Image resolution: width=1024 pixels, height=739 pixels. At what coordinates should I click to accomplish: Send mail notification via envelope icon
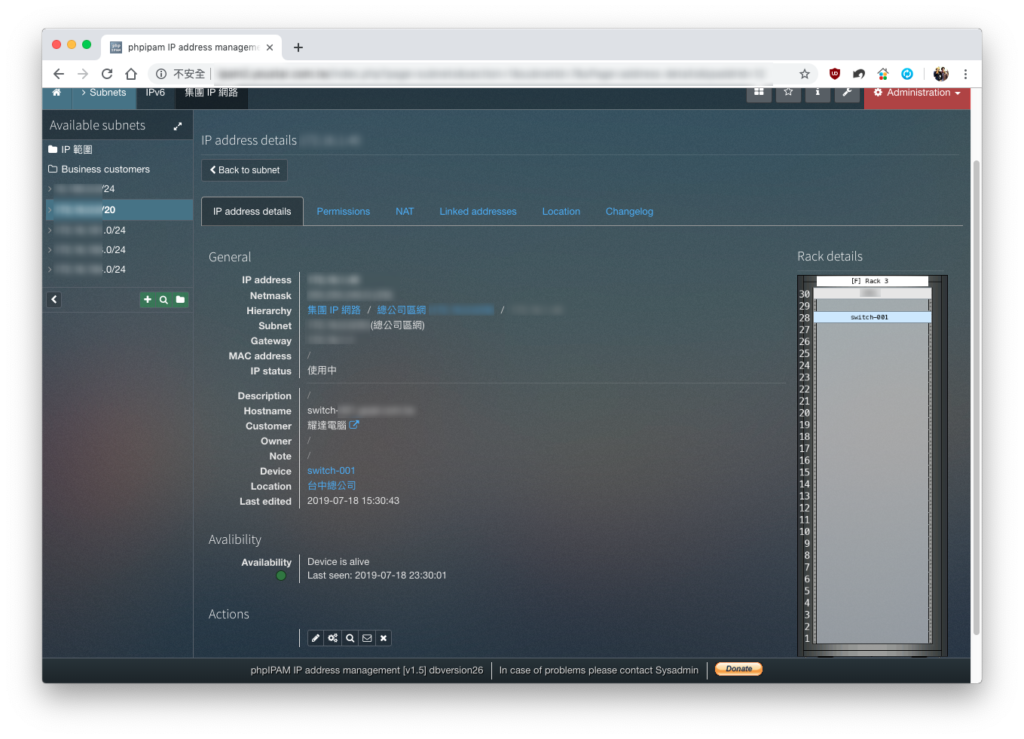[367, 638]
